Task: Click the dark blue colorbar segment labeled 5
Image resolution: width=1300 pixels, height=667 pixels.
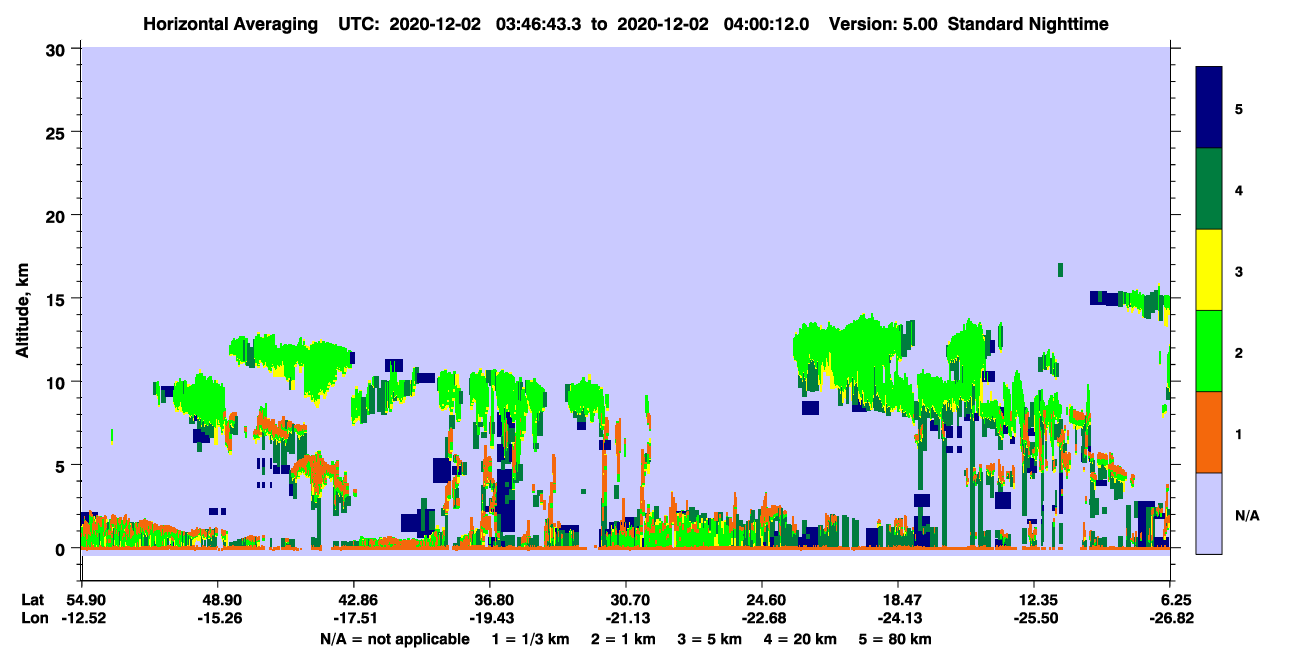Action: pyautogui.click(x=1209, y=108)
